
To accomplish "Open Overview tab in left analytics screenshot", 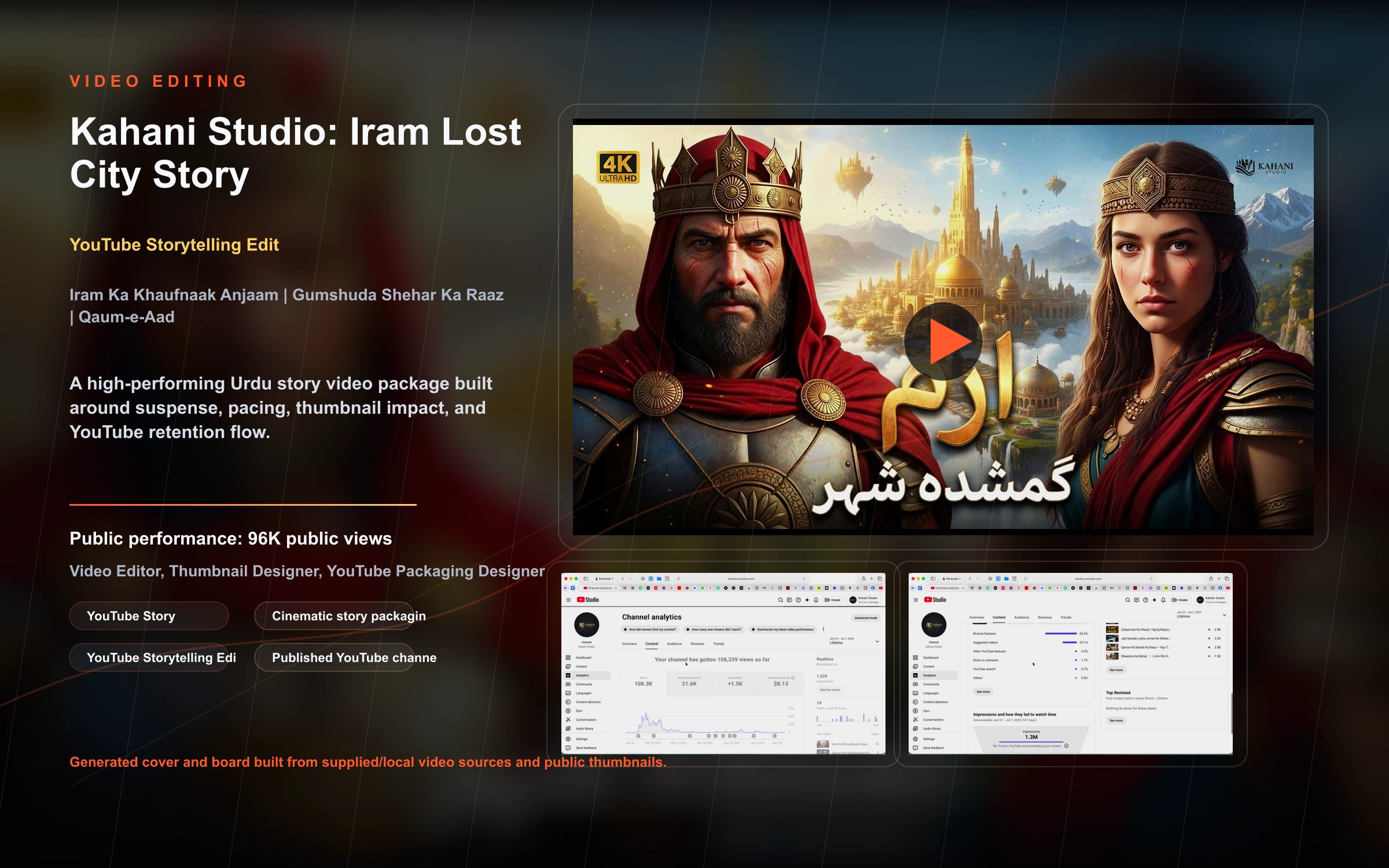I will point(629,644).
